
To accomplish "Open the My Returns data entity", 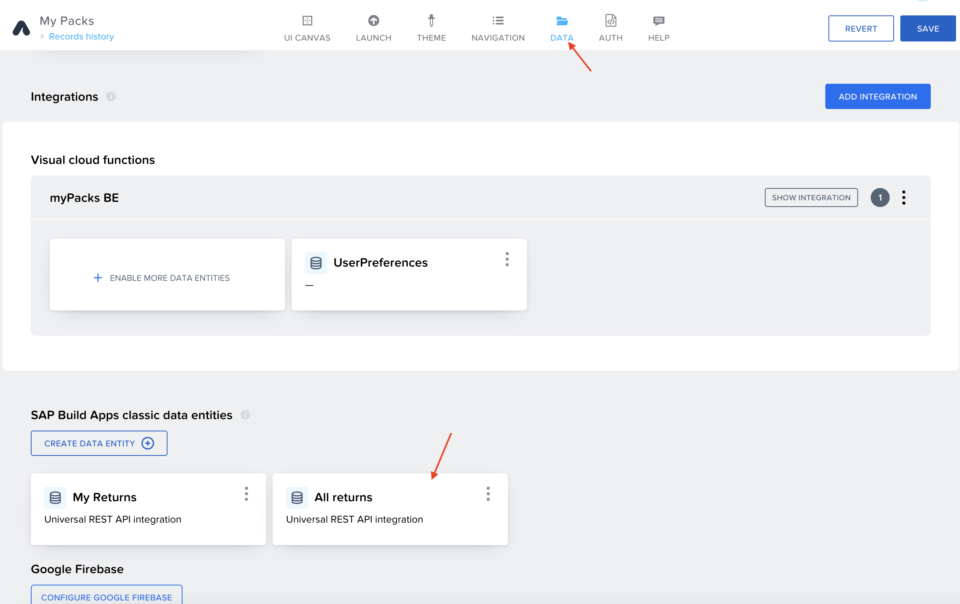I will click(x=148, y=509).
